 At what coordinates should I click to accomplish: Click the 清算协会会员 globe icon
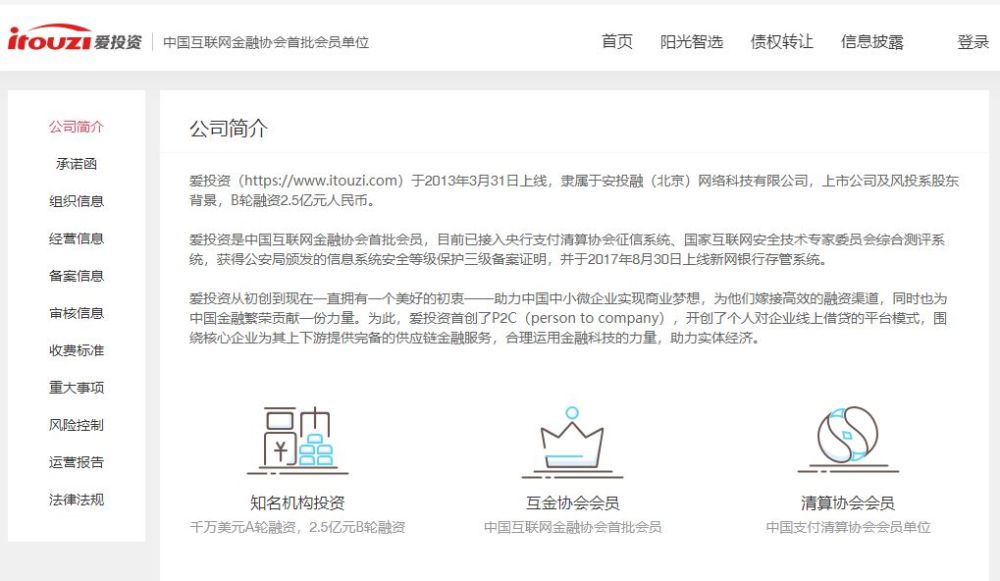848,439
